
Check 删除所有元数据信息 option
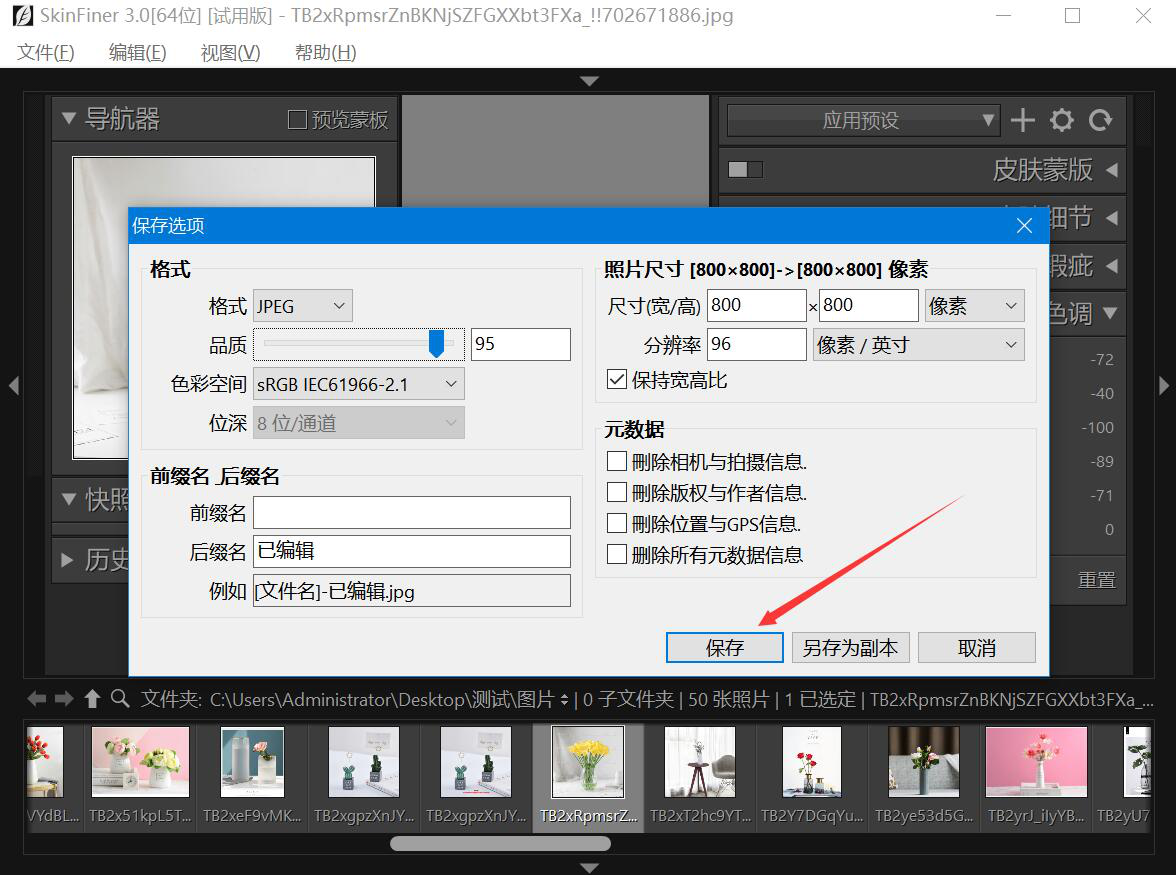pos(617,554)
